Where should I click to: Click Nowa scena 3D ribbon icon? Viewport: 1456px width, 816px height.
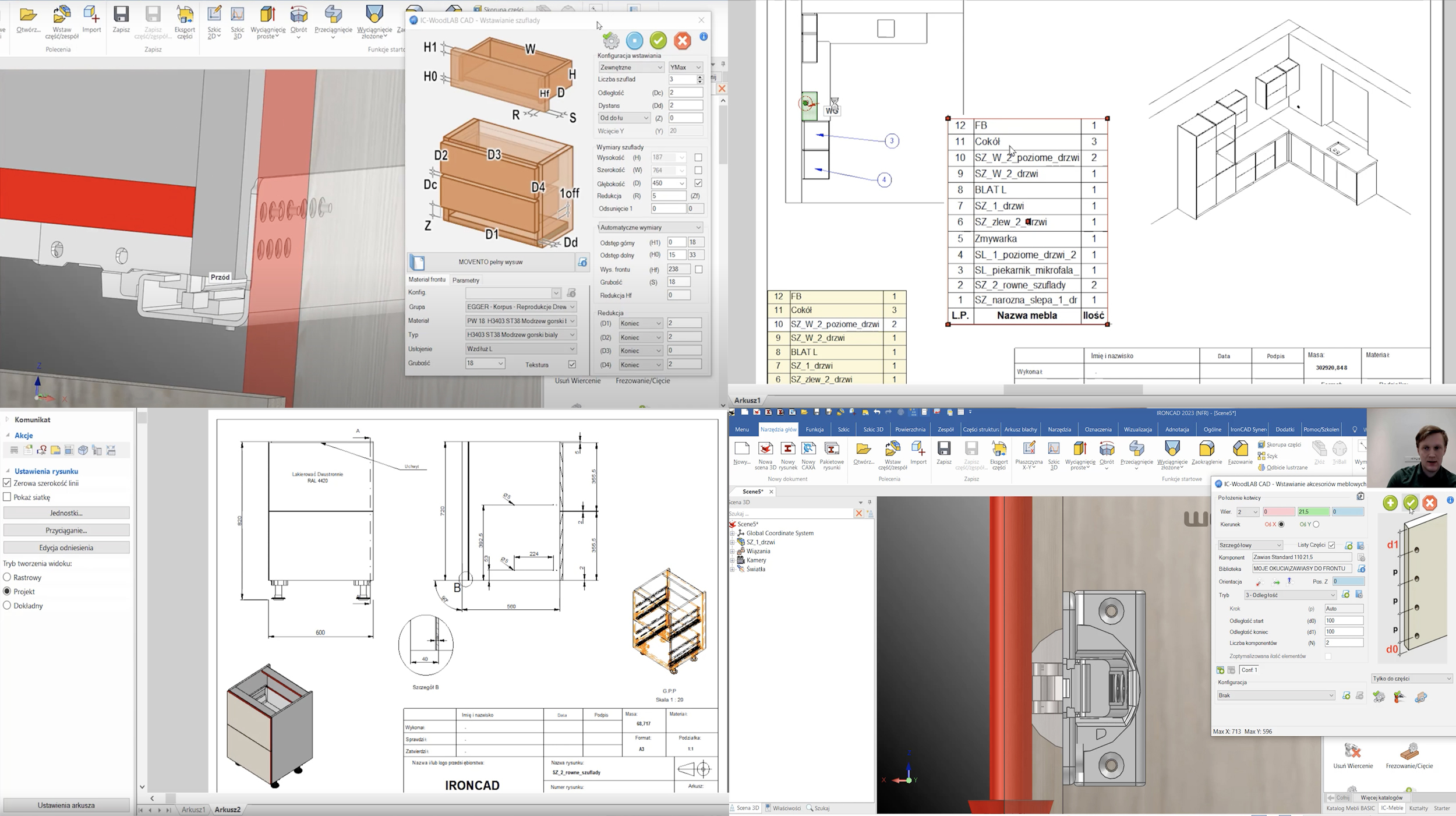click(x=765, y=455)
